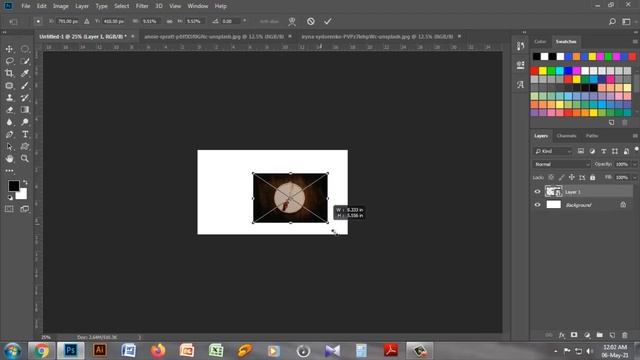Open the Swatches panel menu

point(635,42)
